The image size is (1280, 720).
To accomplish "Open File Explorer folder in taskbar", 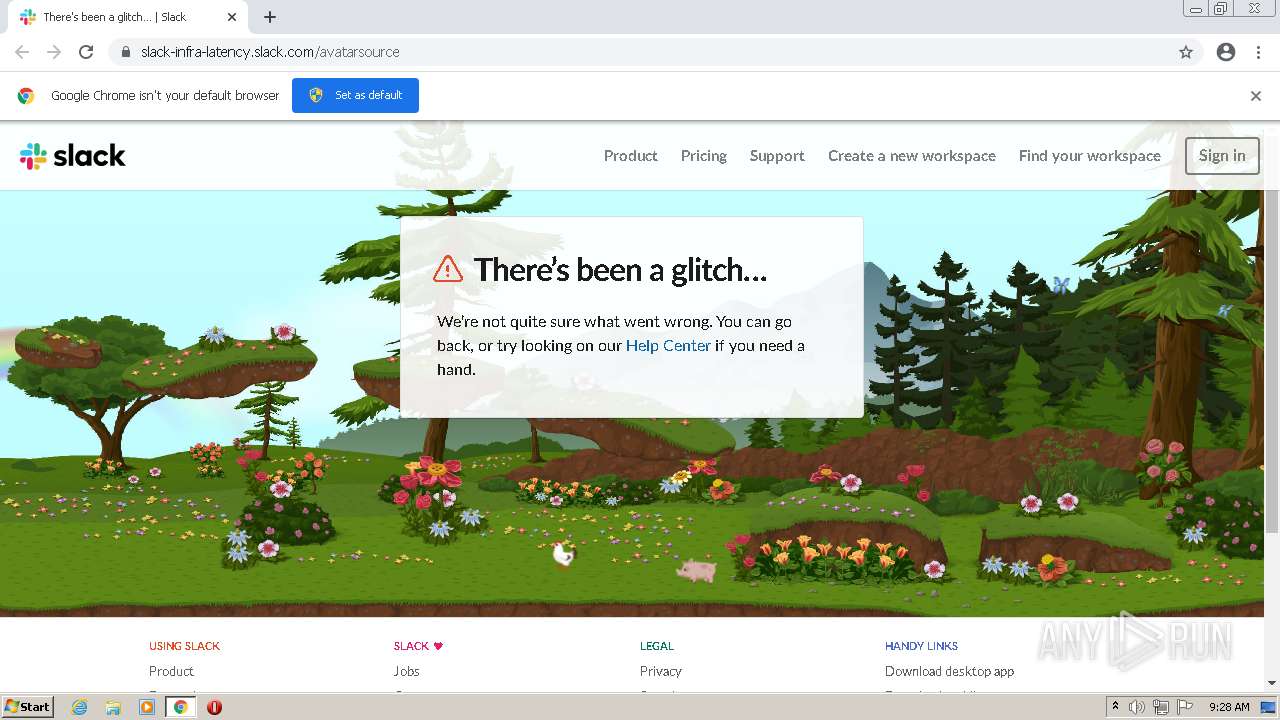I will pos(113,707).
